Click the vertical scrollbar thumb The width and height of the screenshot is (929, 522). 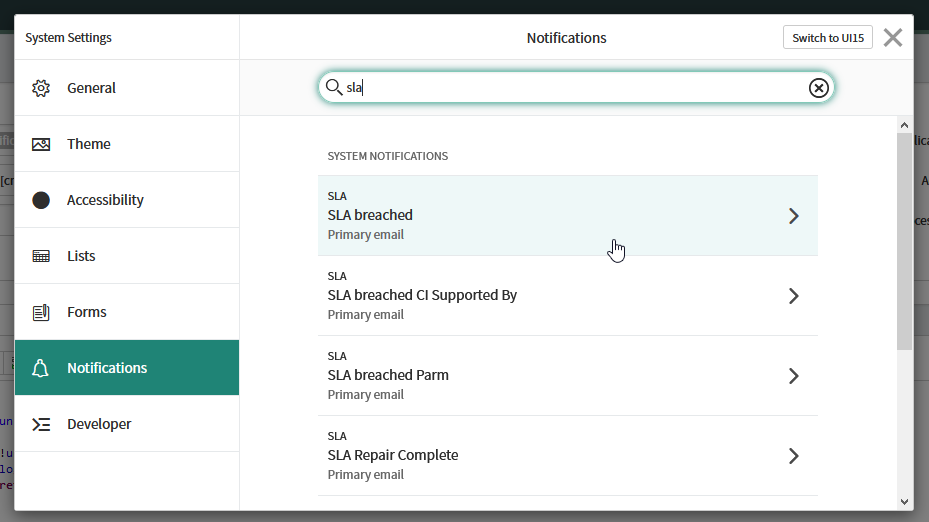coord(904,241)
